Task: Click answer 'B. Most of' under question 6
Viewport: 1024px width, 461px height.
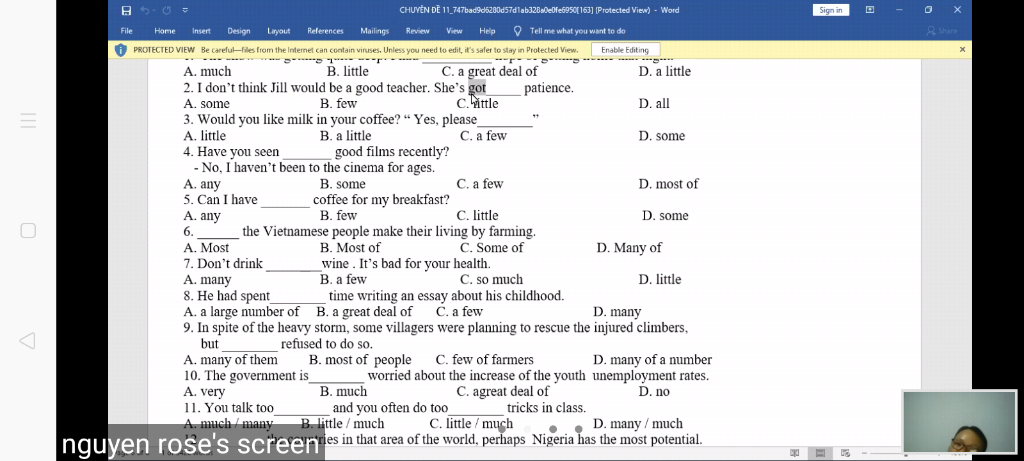Action: click(x=350, y=247)
